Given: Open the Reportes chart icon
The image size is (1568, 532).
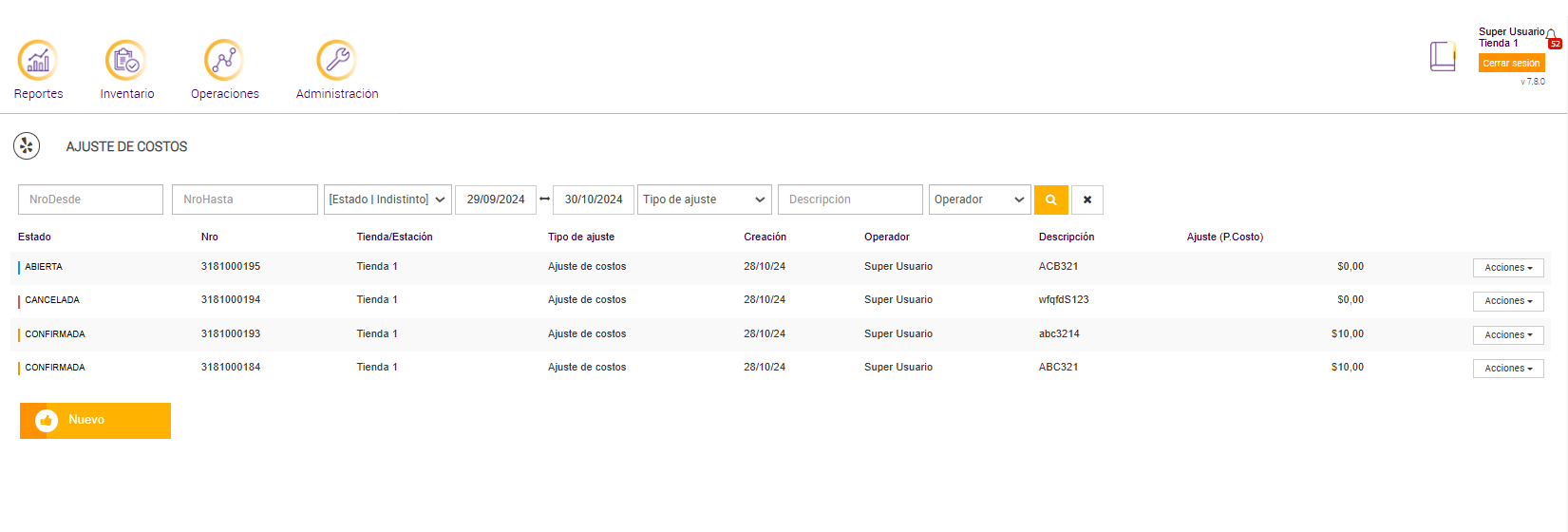Looking at the screenshot, I should [x=38, y=61].
